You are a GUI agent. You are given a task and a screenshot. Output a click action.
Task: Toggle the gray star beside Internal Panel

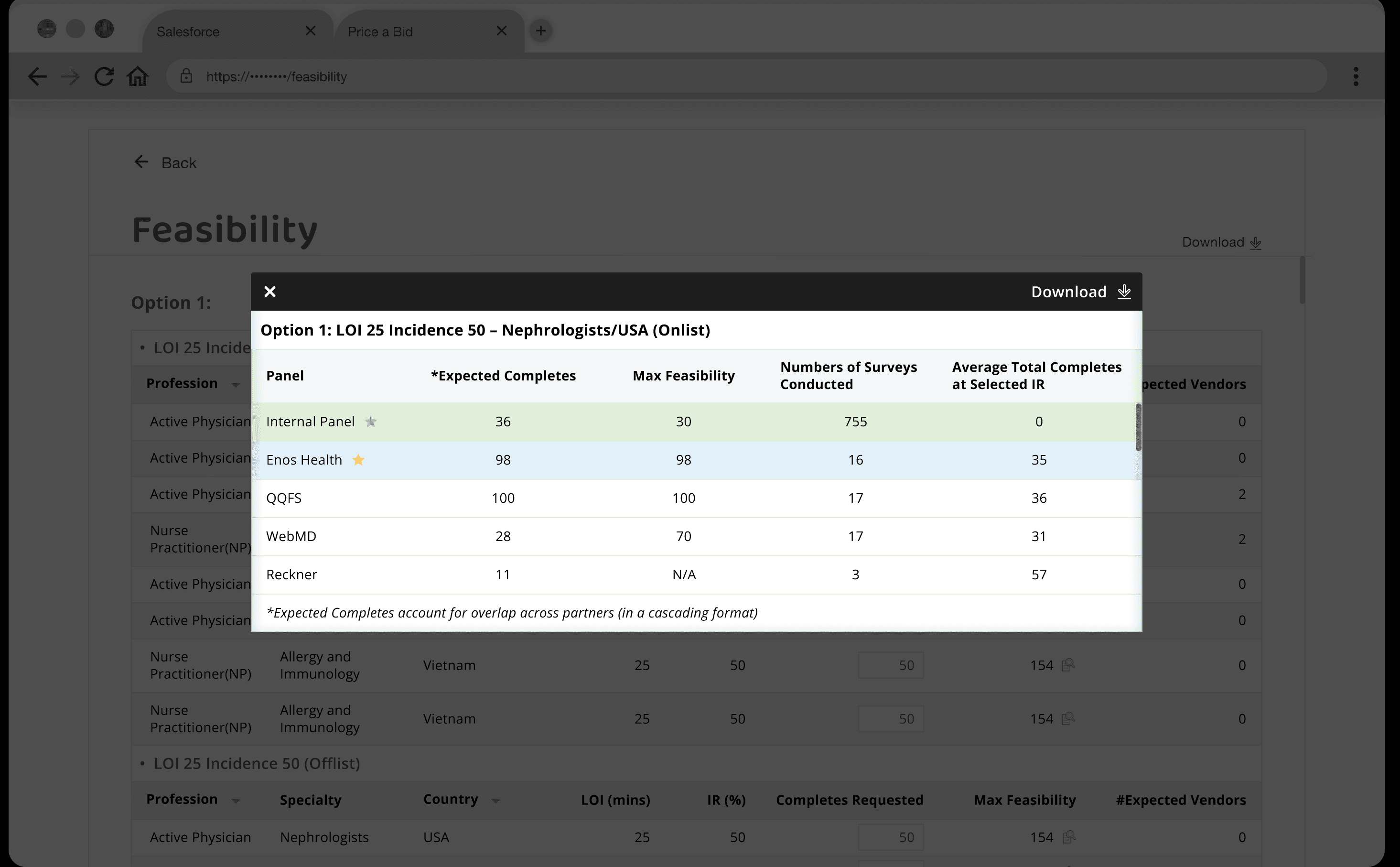(x=371, y=422)
